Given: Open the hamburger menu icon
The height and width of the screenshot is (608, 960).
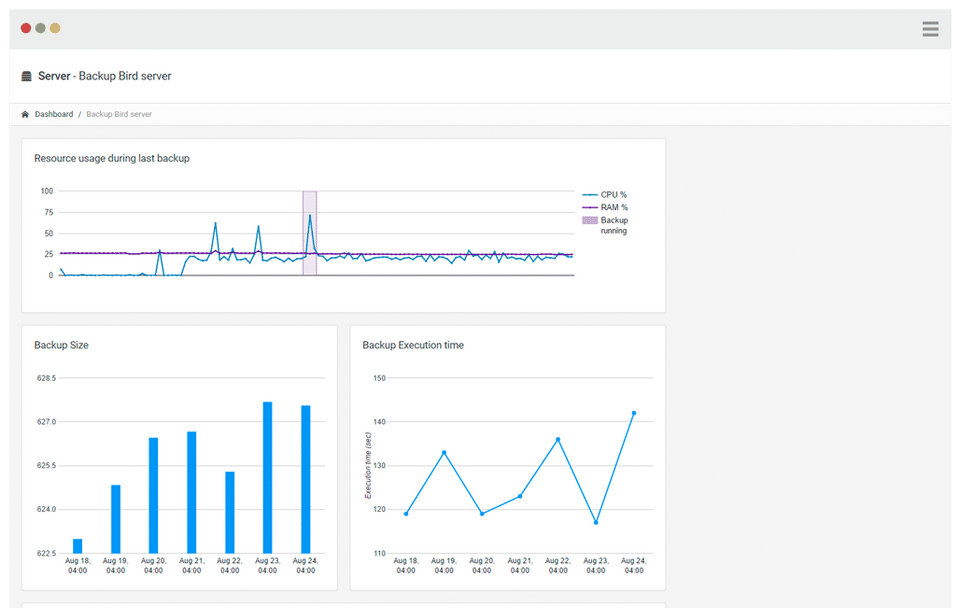Looking at the screenshot, I should (x=930, y=29).
